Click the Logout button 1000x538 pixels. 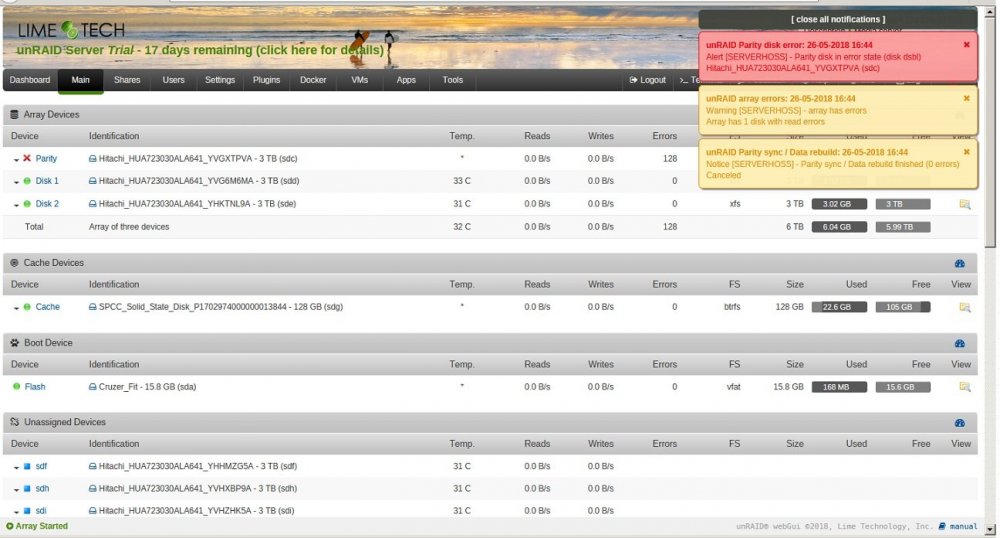tap(647, 80)
